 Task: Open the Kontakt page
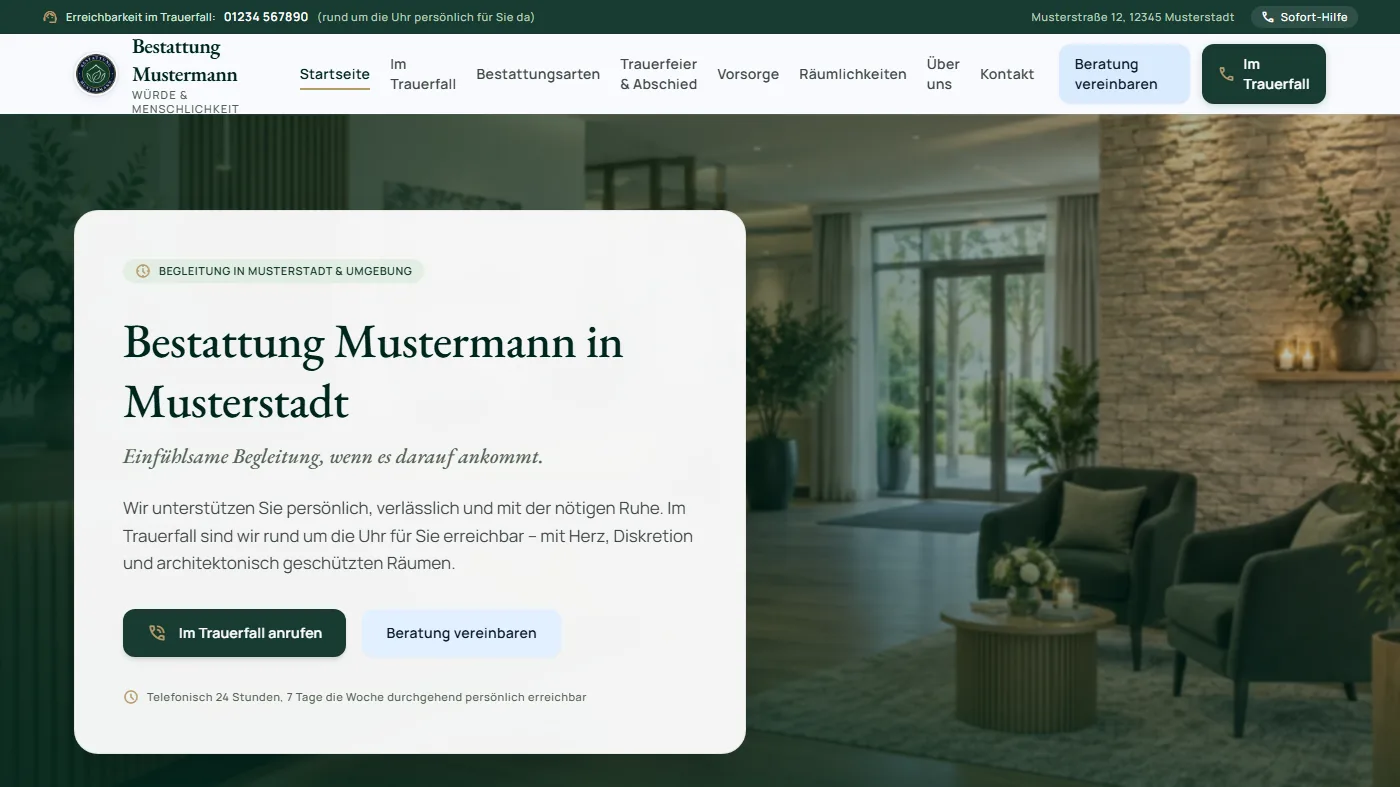coord(1007,74)
